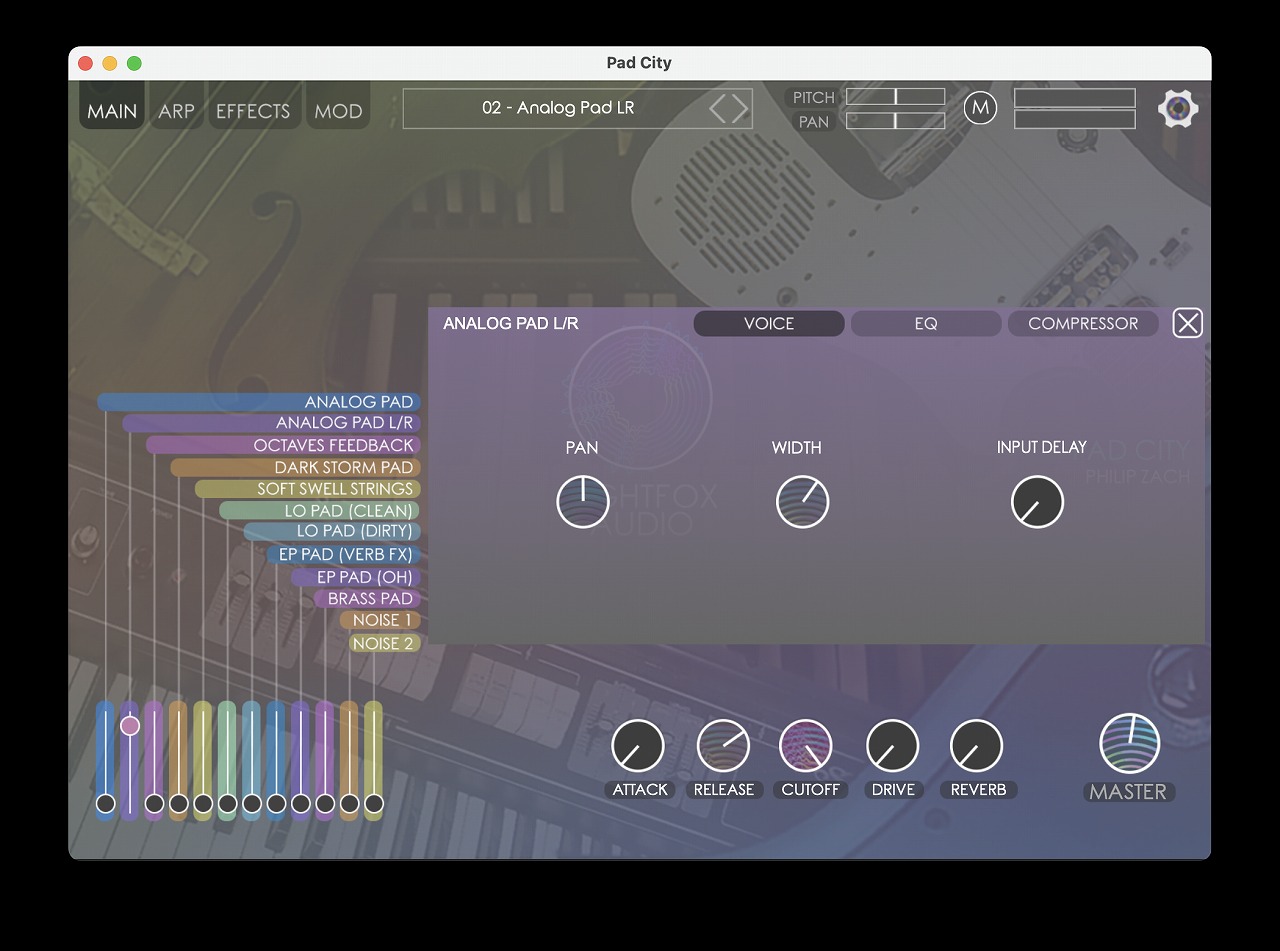
Task: Open the COMPRESSOR section
Action: 1082,324
